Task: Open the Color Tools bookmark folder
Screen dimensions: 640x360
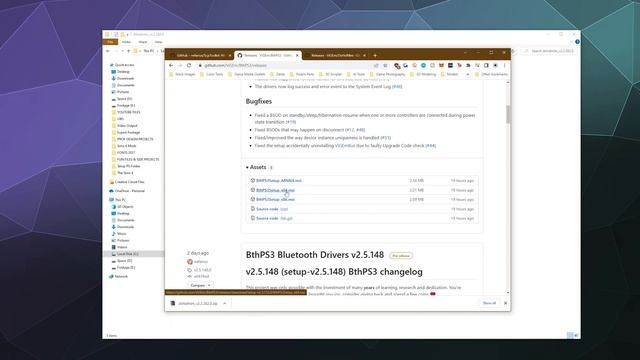Action: point(211,74)
